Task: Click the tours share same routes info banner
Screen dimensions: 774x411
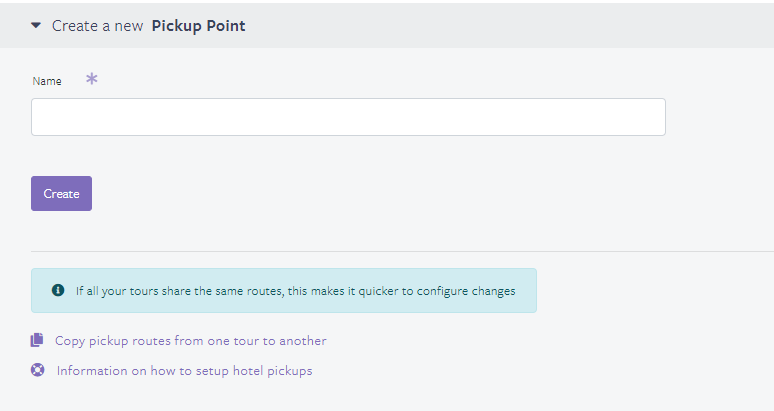Action: (284, 291)
